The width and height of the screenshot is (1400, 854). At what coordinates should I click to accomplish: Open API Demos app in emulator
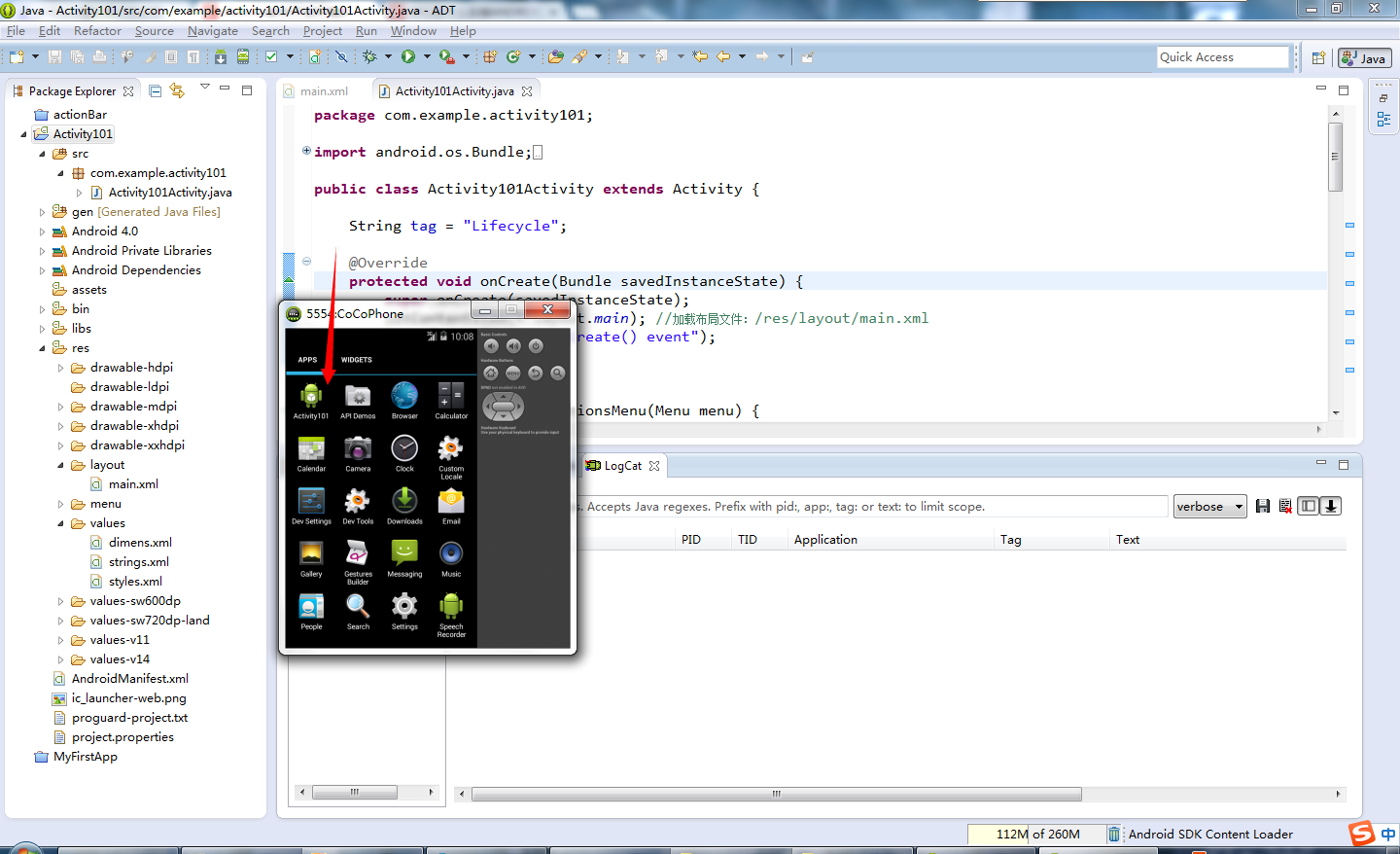click(358, 400)
